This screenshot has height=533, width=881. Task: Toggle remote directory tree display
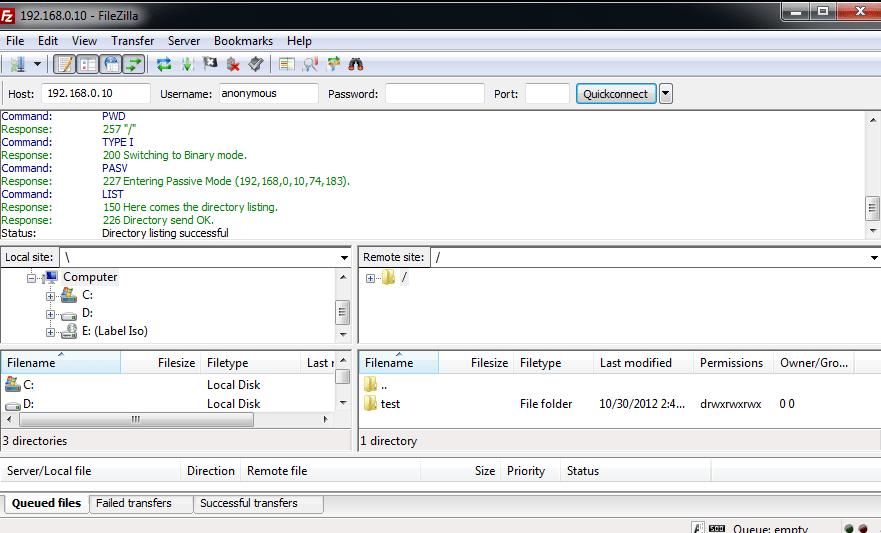pyautogui.click(x=111, y=64)
